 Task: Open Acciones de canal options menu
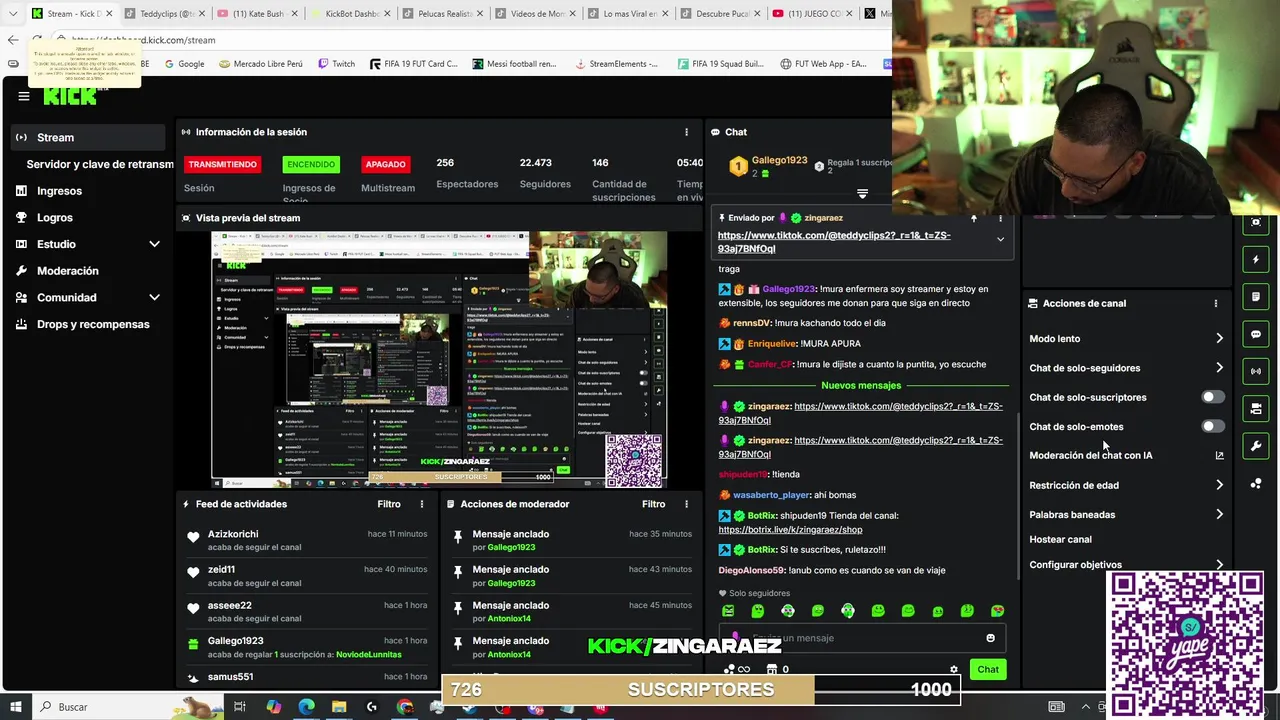tap(1216, 303)
